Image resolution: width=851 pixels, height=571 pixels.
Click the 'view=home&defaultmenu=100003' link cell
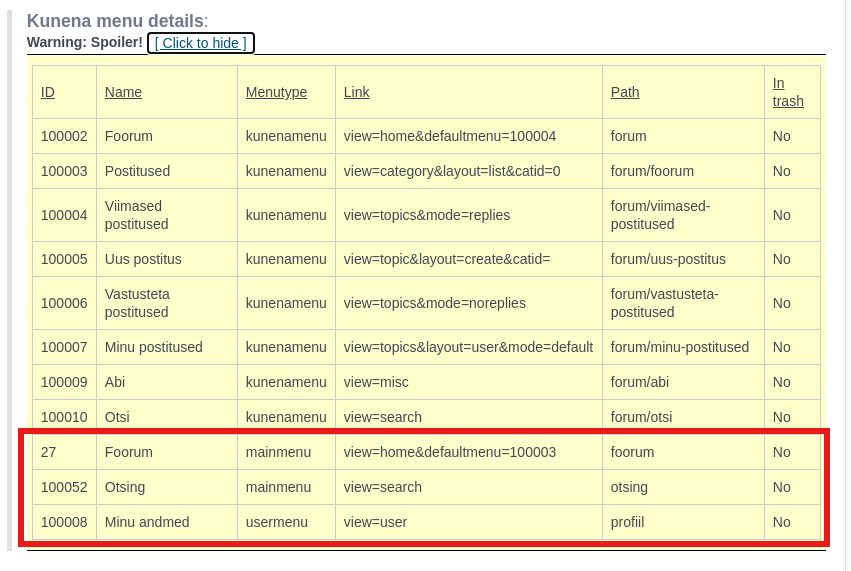(449, 452)
